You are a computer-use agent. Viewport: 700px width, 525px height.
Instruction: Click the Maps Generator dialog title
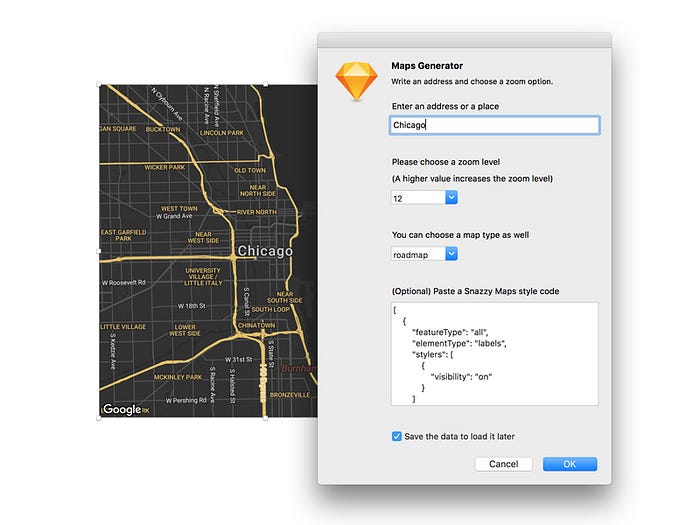pos(427,66)
